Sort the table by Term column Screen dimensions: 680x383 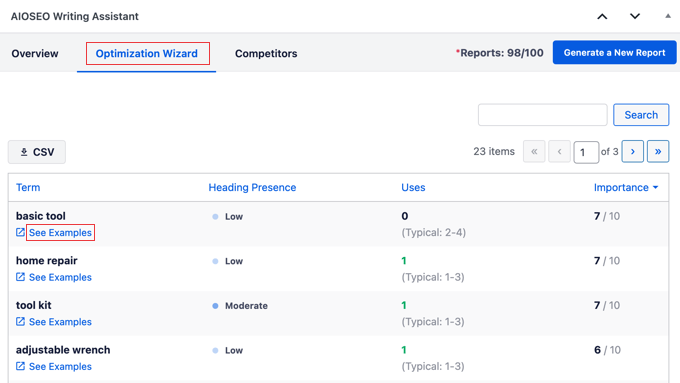pos(28,187)
